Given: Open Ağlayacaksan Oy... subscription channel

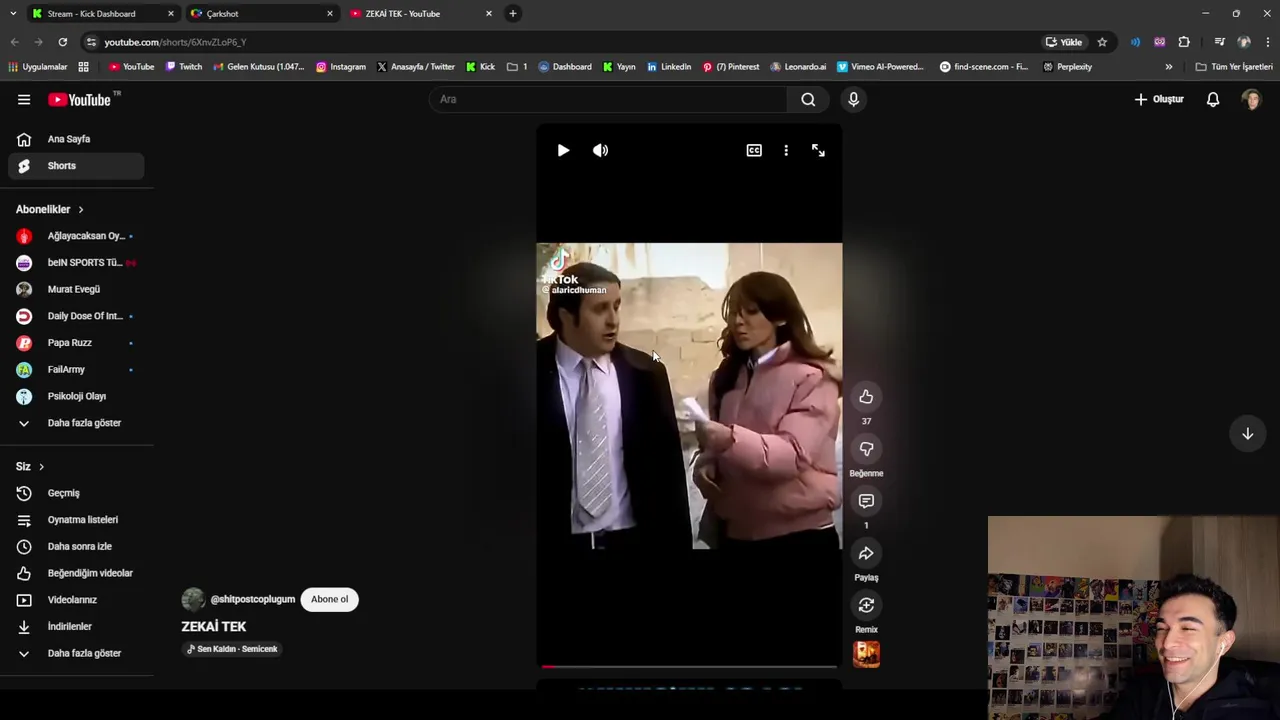Looking at the screenshot, I should tap(76, 236).
